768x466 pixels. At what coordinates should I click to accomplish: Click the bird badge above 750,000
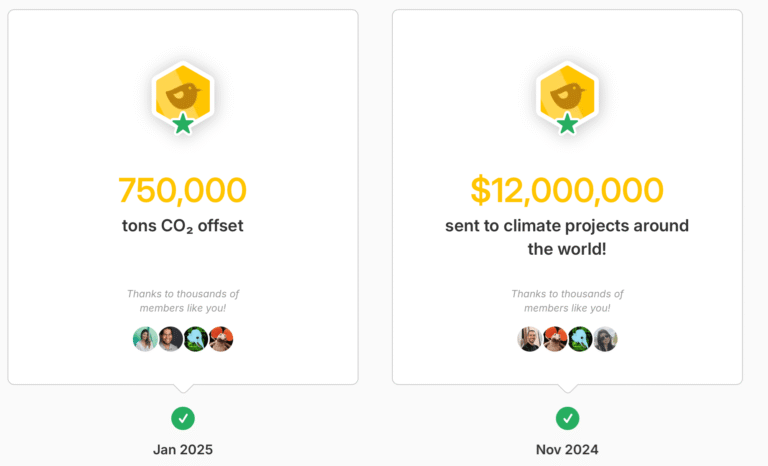click(183, 97)
